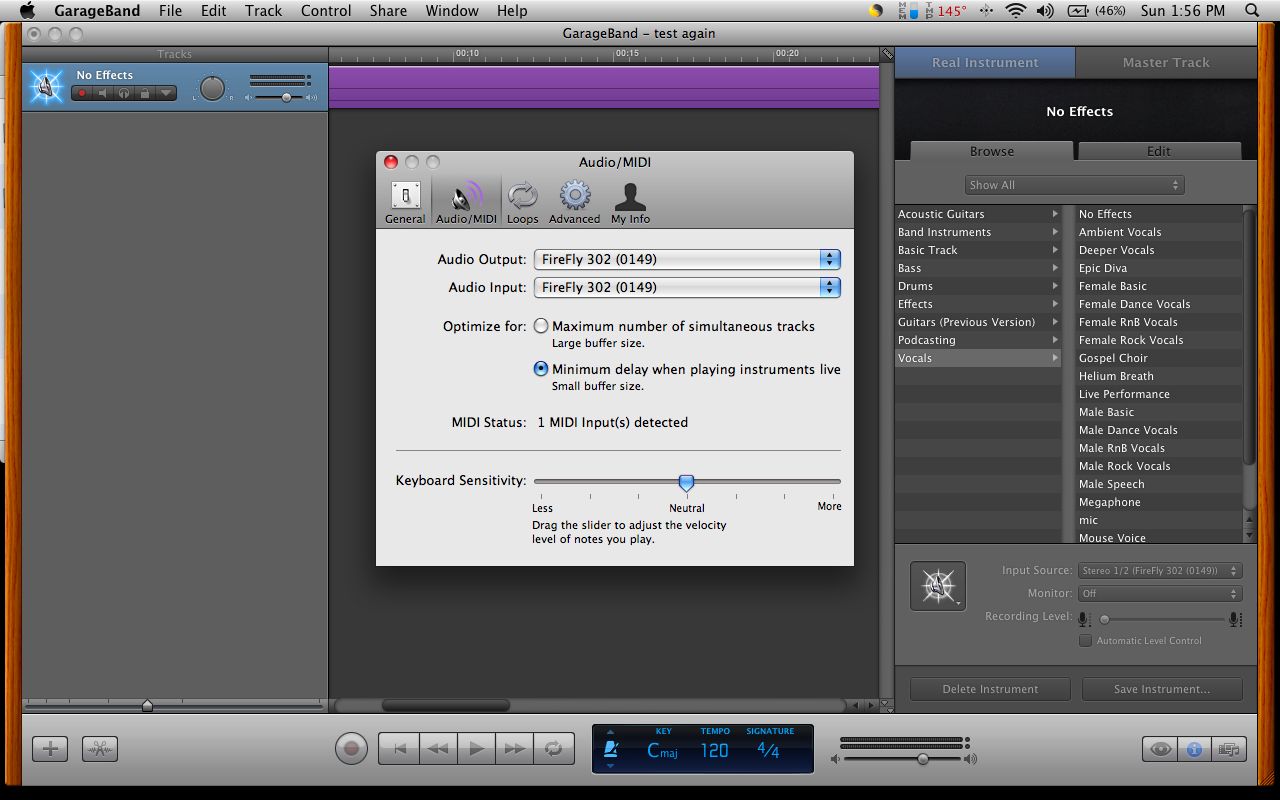Show the Loop Browser eye button
This screenshot has height=800, width=1280.
tap(1160, 748)
